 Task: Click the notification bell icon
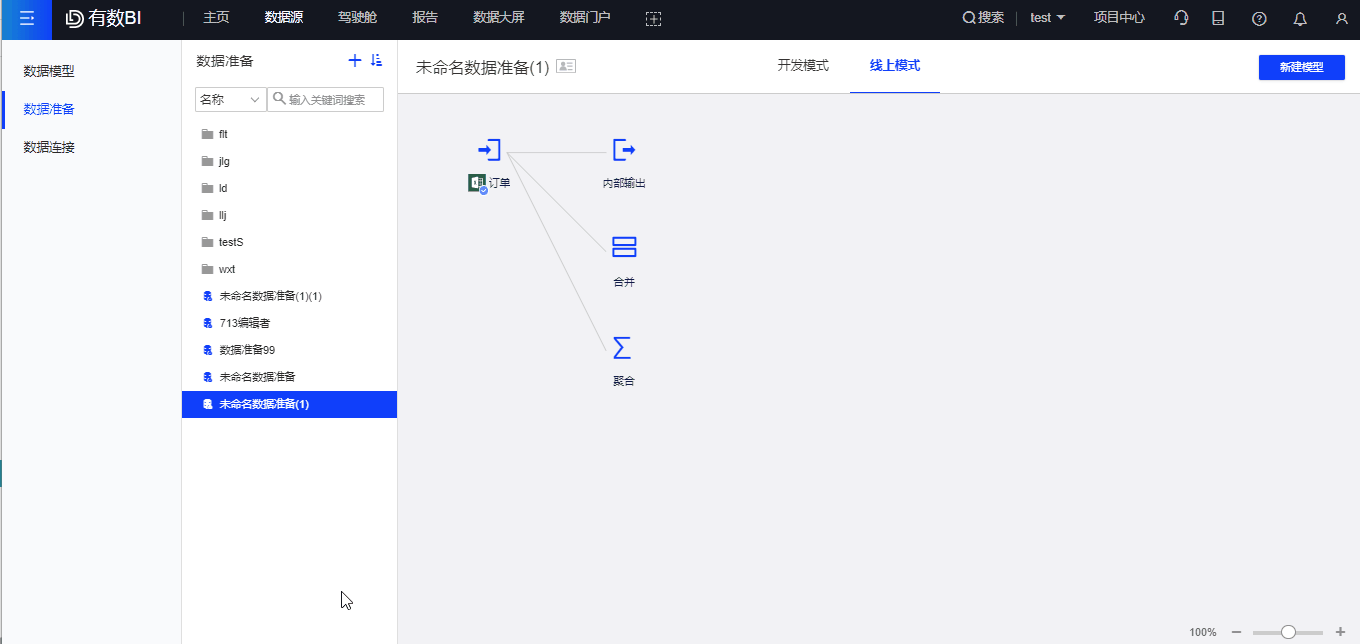(x=1298, y=17)
